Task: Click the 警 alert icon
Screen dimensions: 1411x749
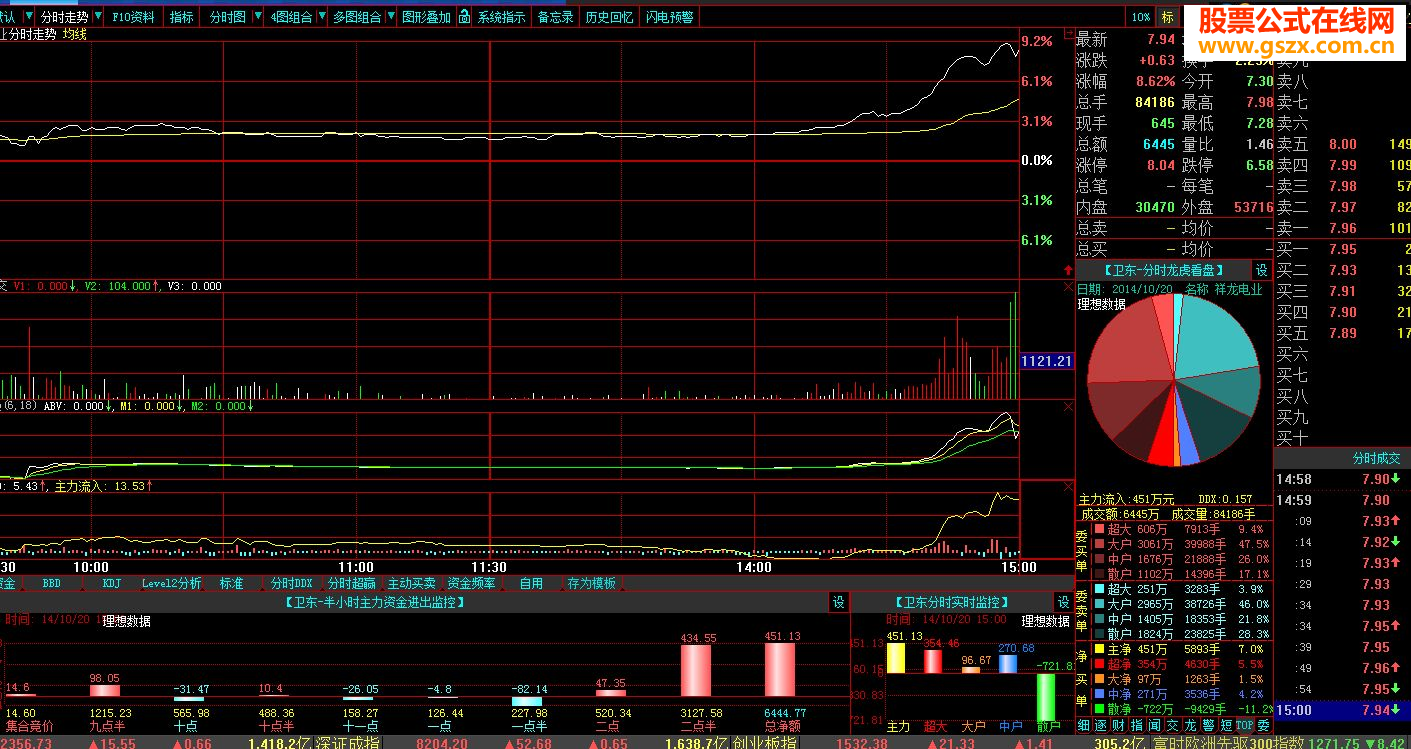Action: [1208, 725]
